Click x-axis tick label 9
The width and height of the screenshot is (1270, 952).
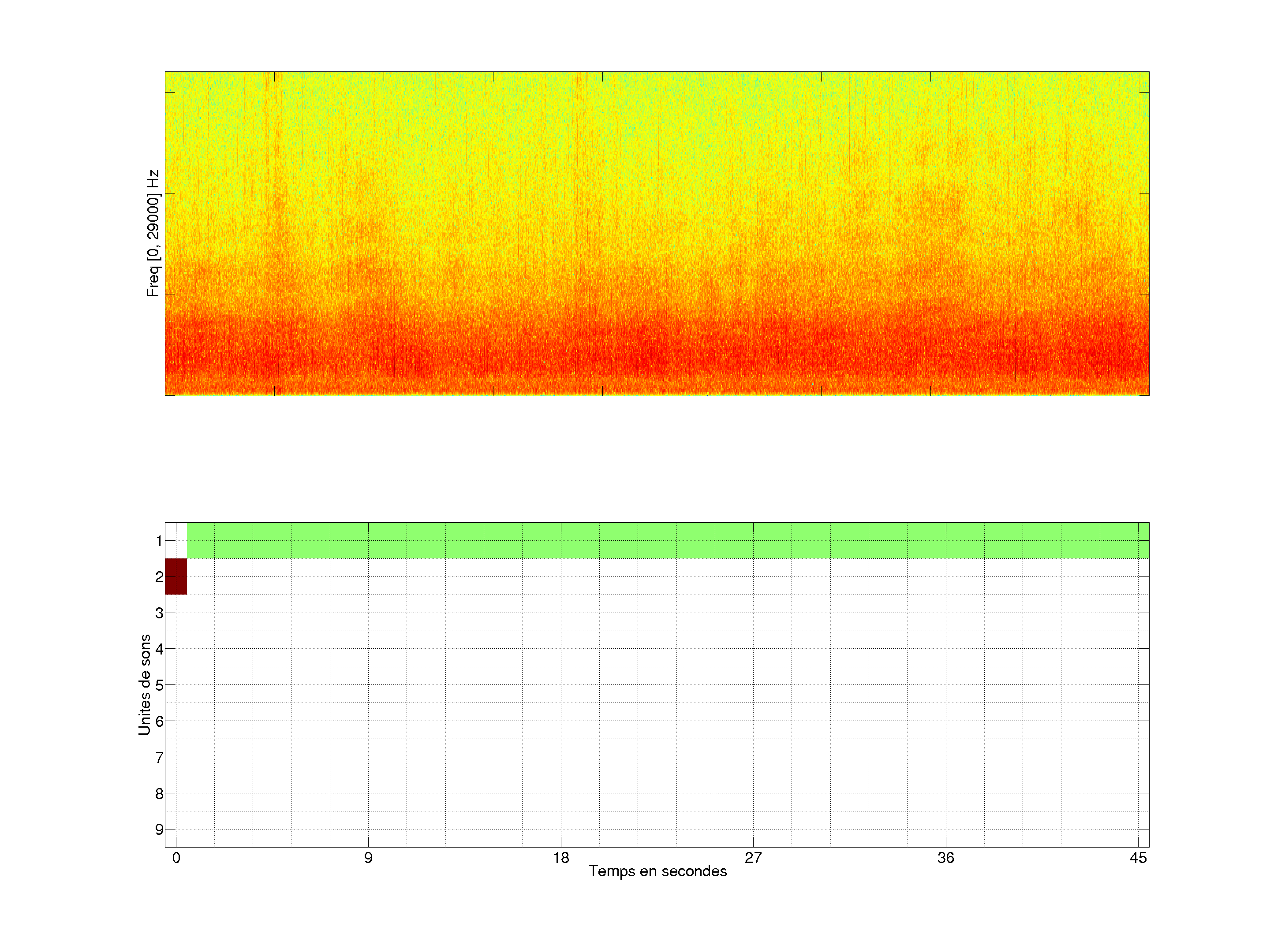click(368, 858)
